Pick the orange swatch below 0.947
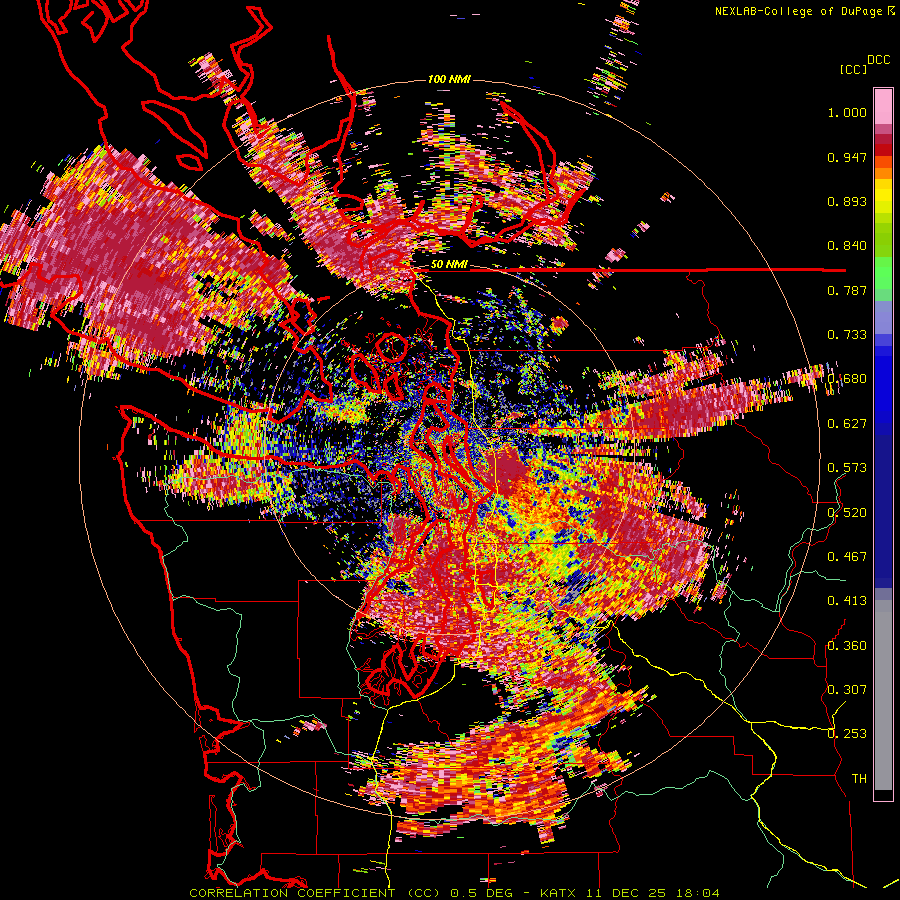This screenshot has width=900, height=900. click(x=883, y=173)
